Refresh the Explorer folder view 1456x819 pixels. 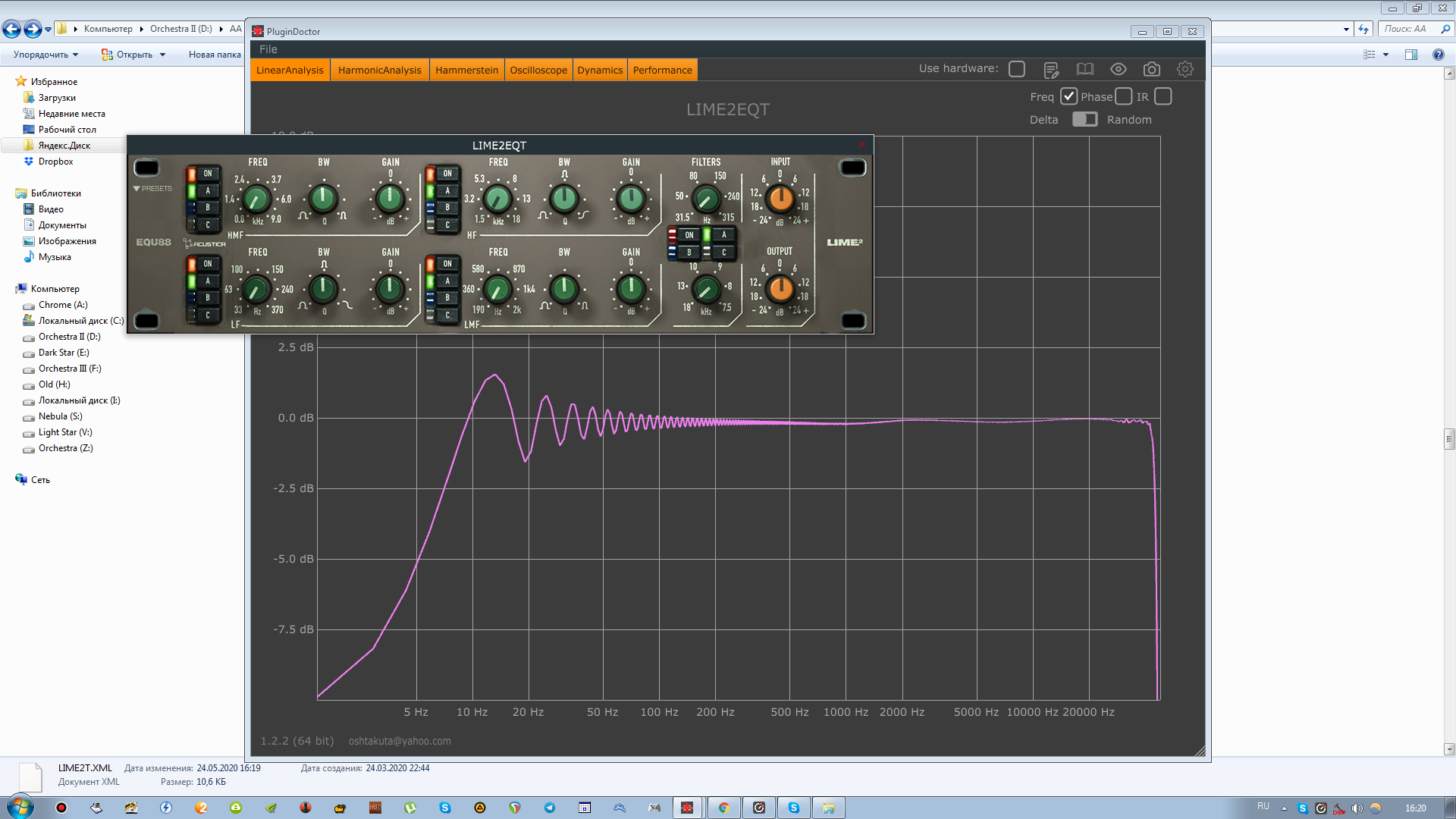1363,30
